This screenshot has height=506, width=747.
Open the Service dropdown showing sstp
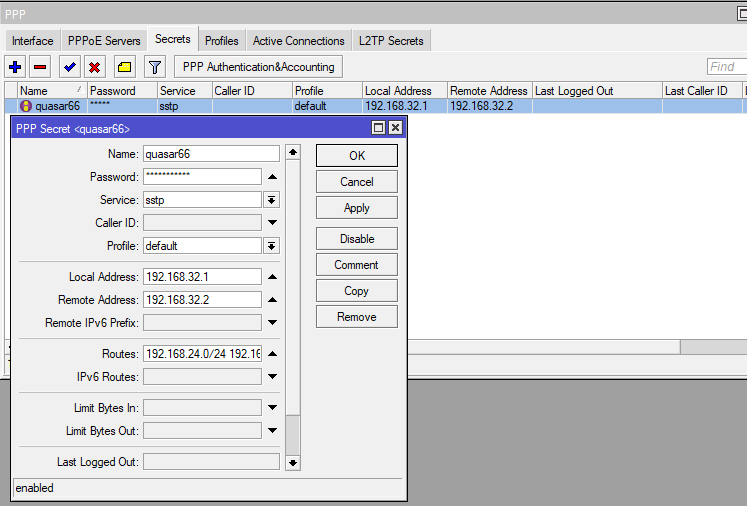click(272, 200)
